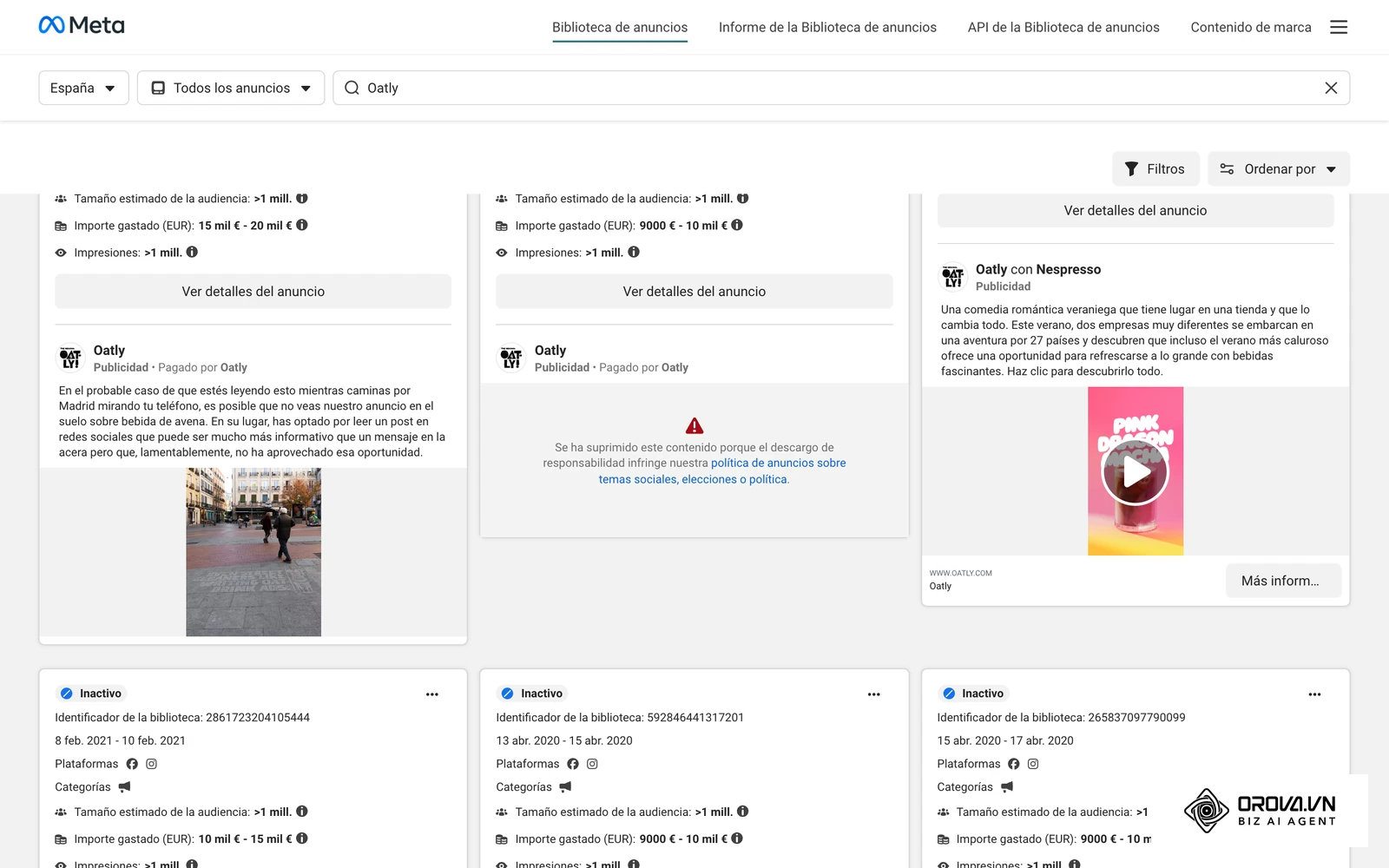Clear the Oatly search with X icon
Viewport: 1389px width, 868px height.
[1331, 88]
